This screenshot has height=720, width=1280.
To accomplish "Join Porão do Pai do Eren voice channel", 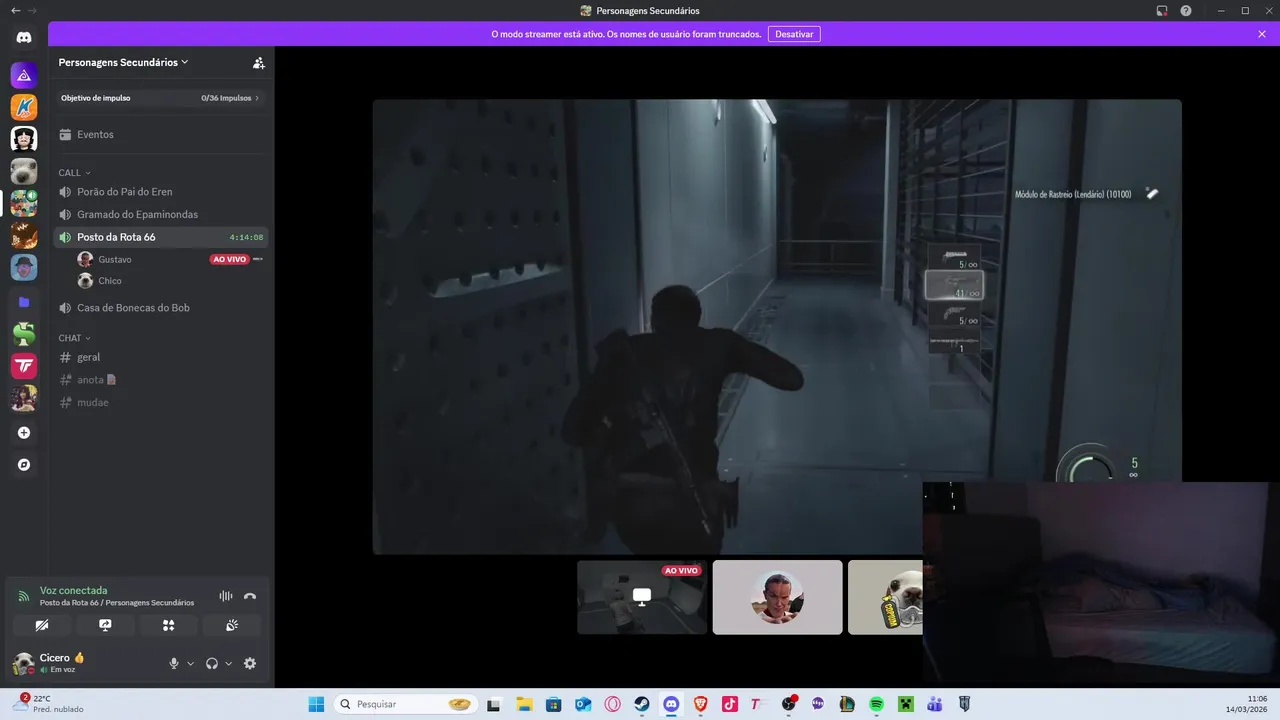I will point(160,191).
